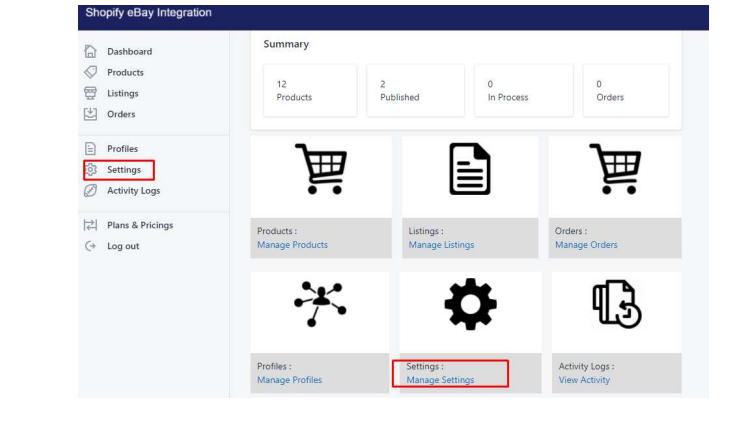
Task: Click the Activity Logs icon in sidebar
Action: click(x=90, y=190)
